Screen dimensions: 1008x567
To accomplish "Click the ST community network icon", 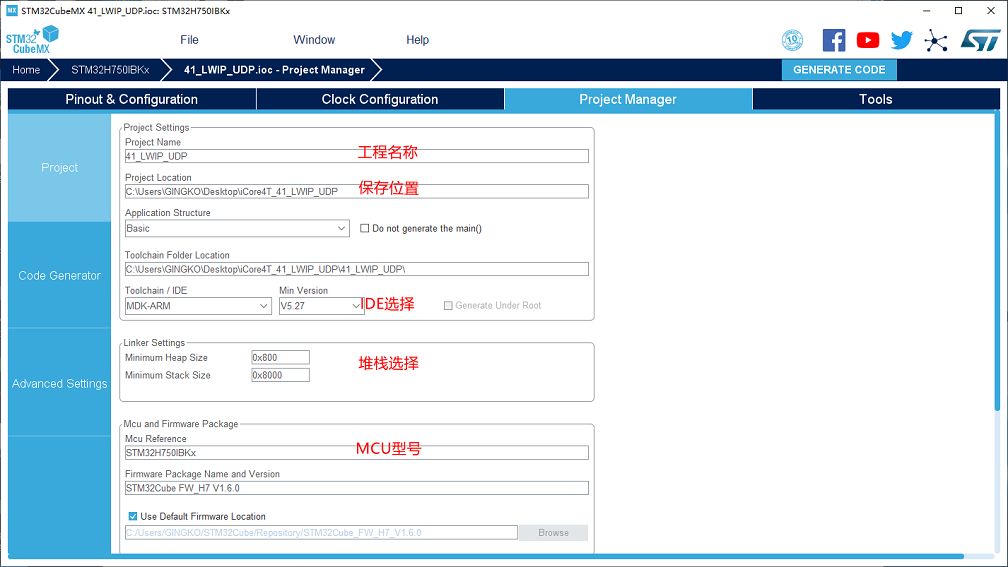I will [x=936, y=40].
